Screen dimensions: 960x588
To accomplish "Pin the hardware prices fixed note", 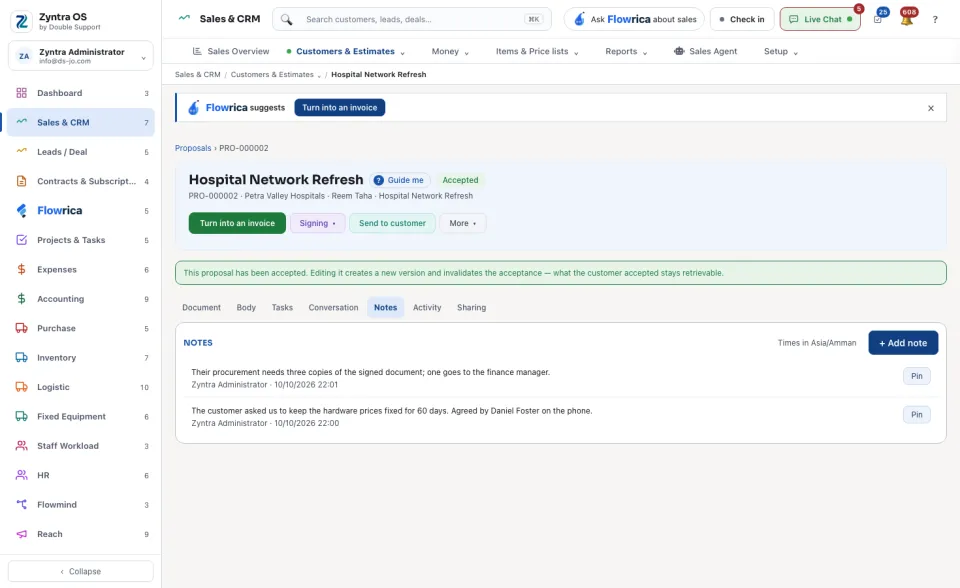I will pyautogui.click(x=917, y=415).
